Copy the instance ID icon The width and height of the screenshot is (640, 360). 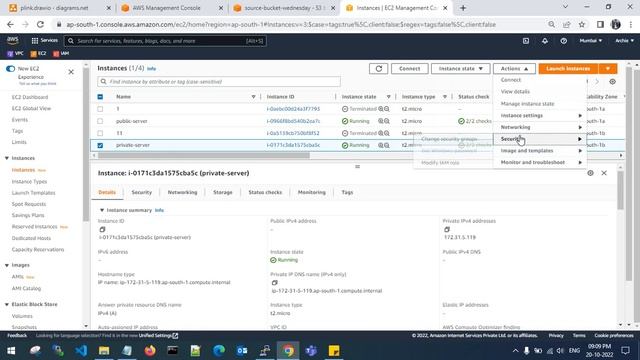(102, 229)
